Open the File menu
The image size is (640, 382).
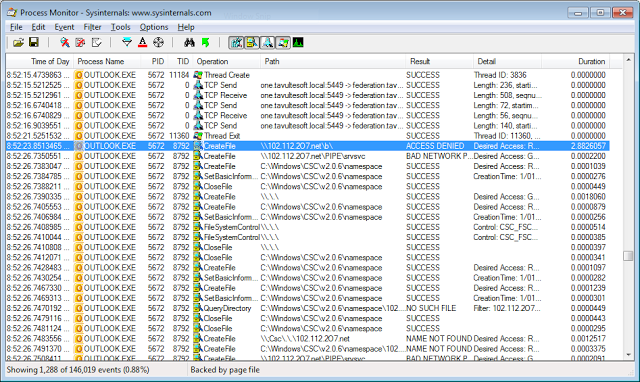(16, 27)
